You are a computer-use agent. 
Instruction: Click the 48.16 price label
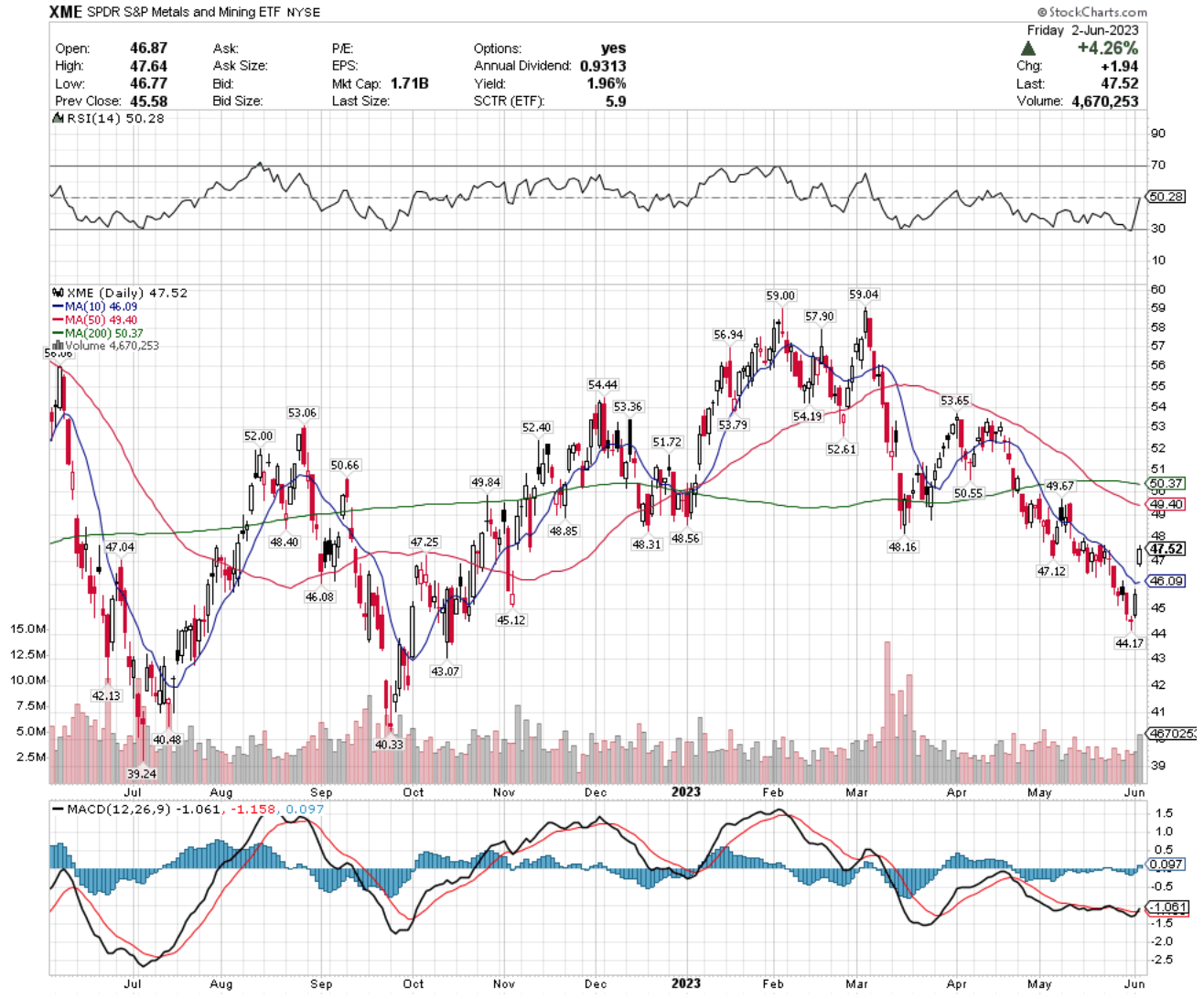902,547
